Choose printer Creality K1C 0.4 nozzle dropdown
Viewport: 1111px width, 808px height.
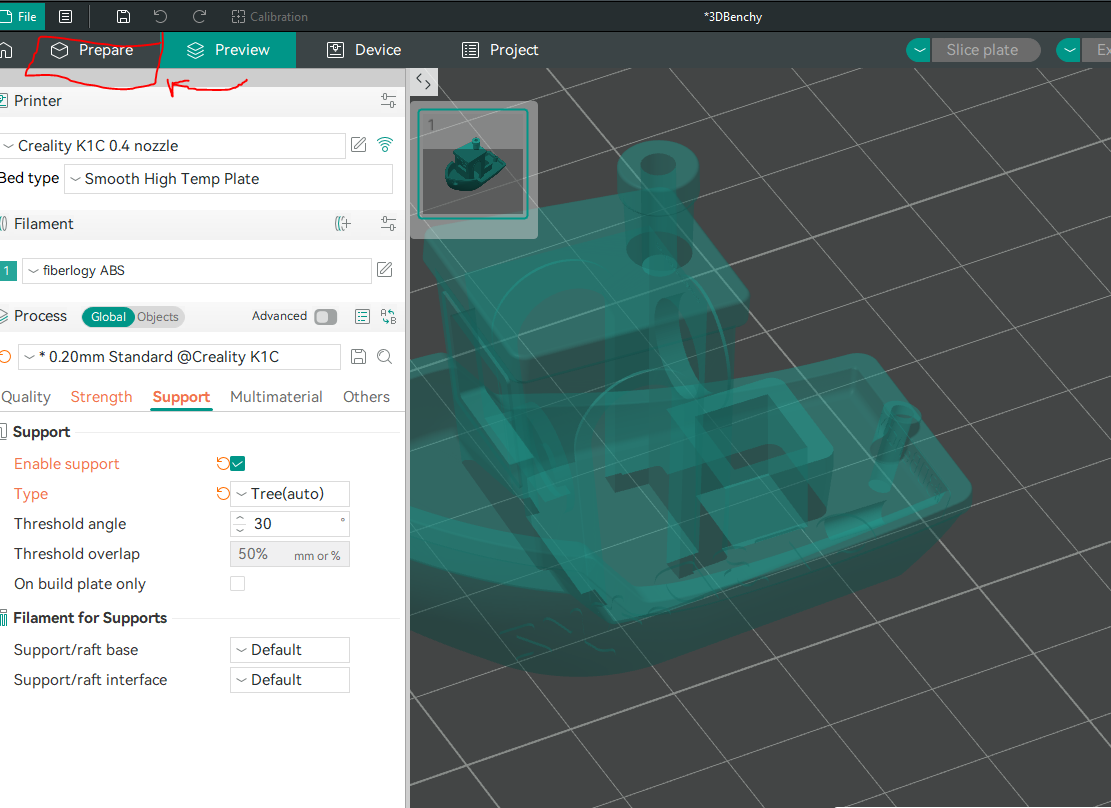[x=172, y=146]
